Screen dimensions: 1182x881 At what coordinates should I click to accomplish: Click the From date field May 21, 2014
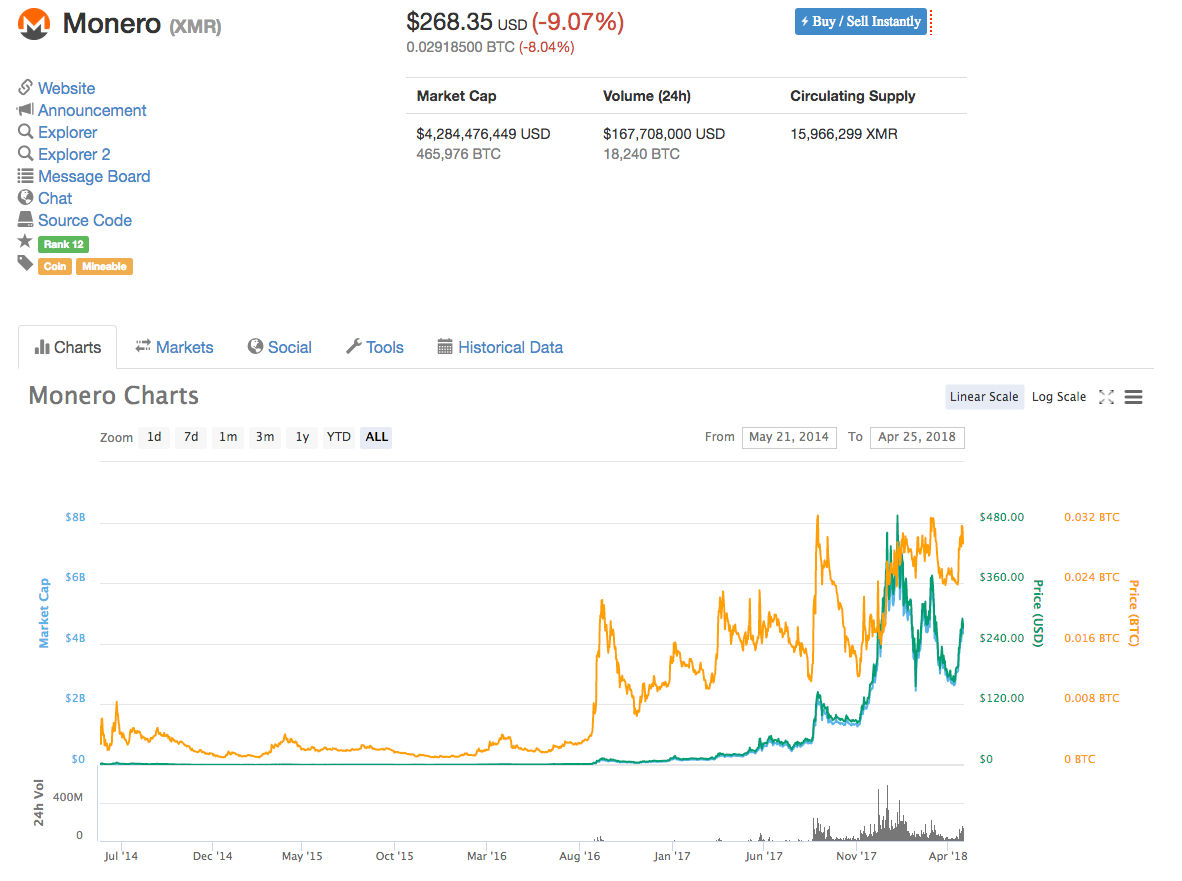coord(789,437)
